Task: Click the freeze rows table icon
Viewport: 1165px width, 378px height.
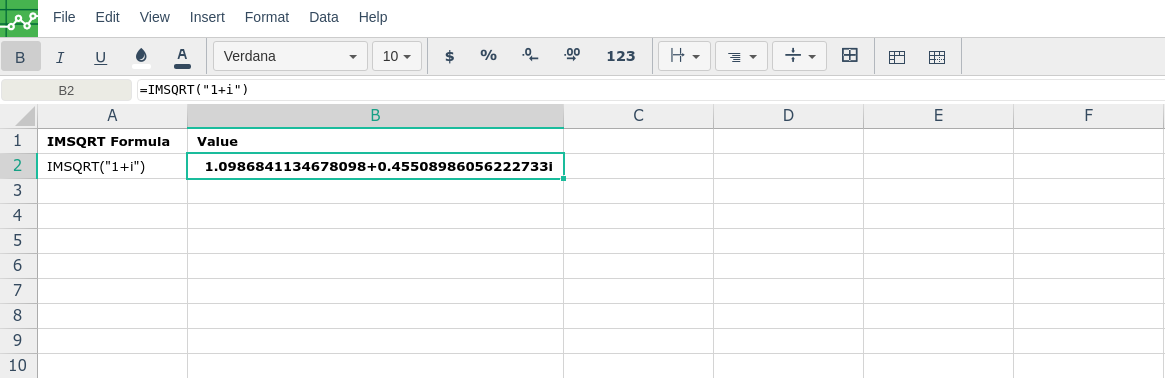Action: click(897, 56)
